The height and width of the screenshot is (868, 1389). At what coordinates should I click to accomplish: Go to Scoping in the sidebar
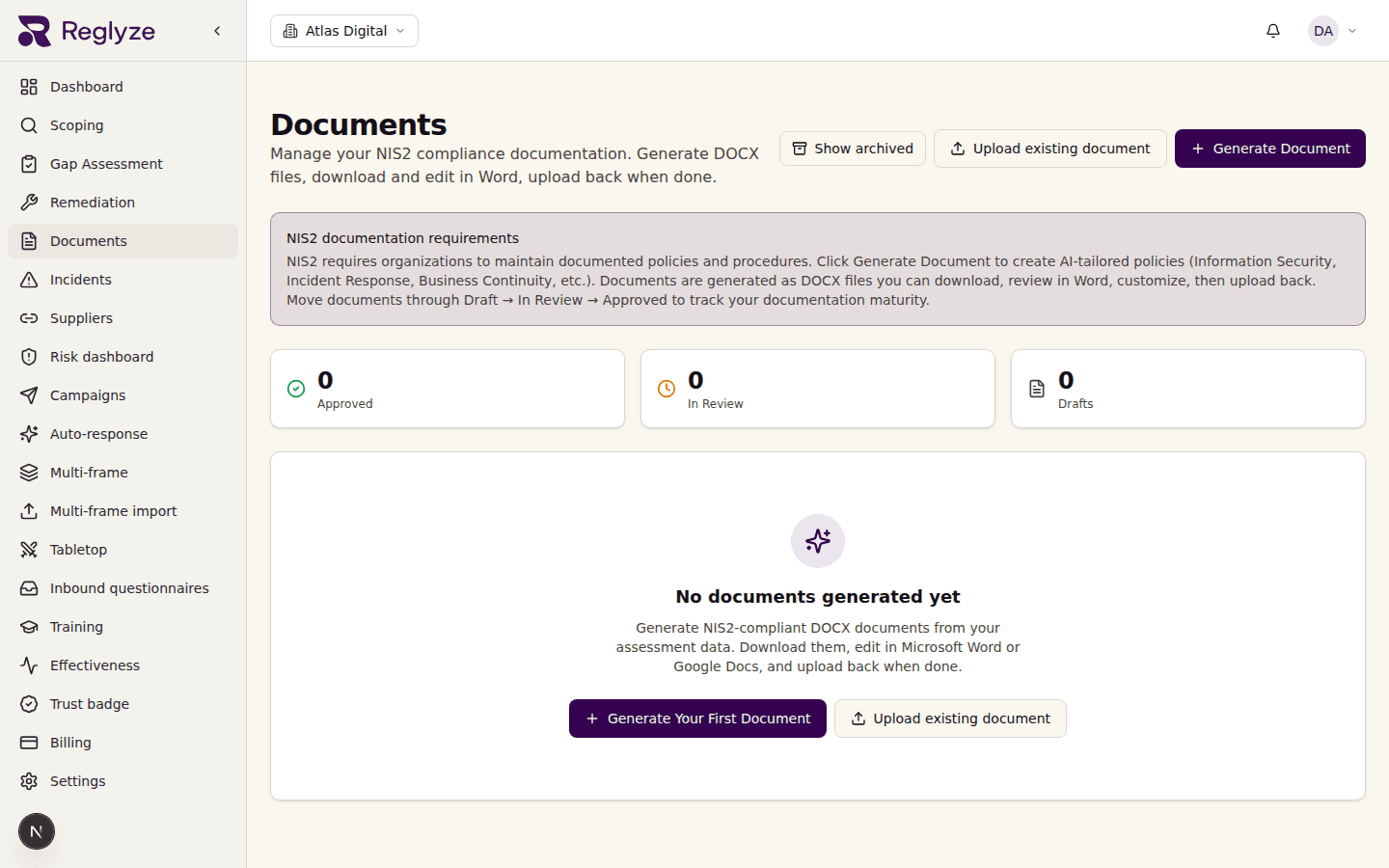pos(123,125)
